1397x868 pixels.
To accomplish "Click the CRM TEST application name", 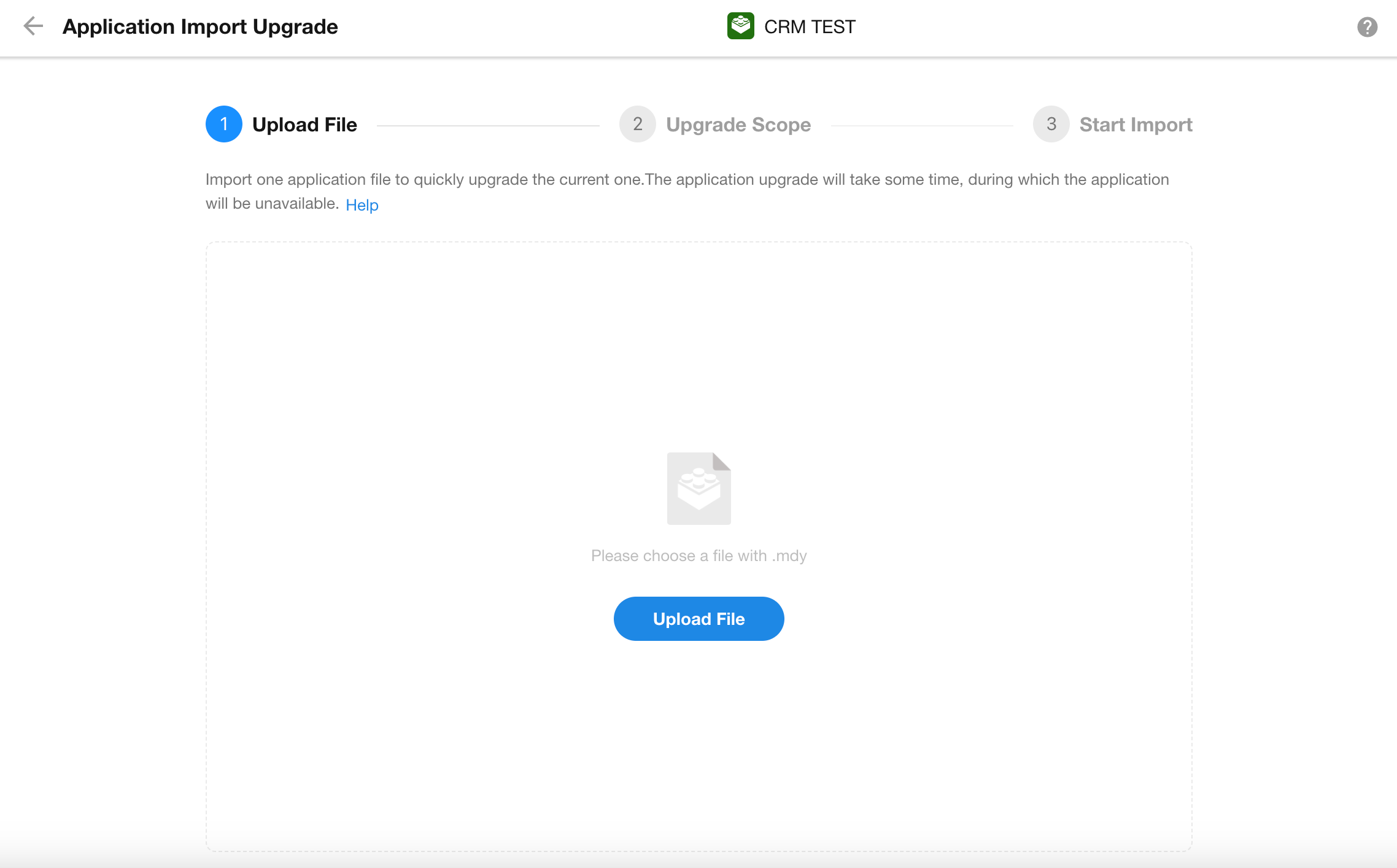I will coord(809,27).
